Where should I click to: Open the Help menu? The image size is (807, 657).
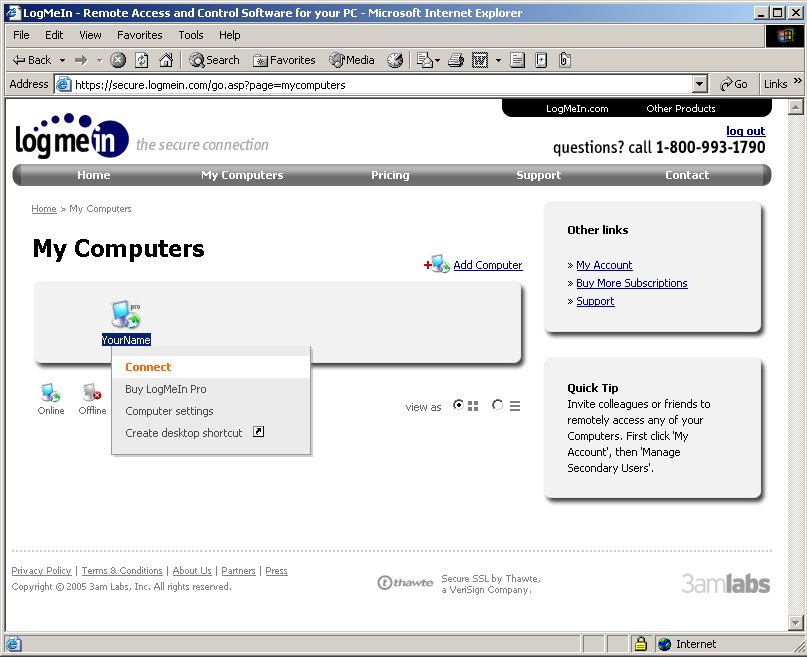pyautogui.click(x=230, y=35)
